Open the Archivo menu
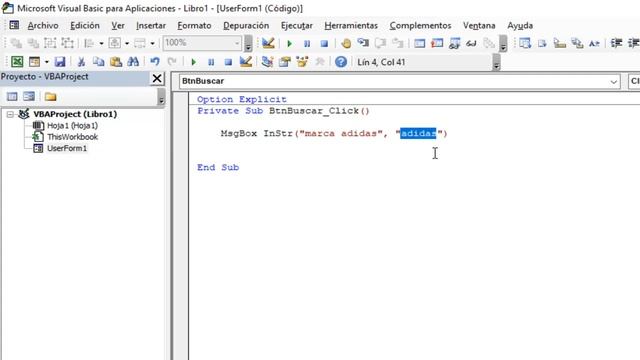This screenshot has height=360, width=640. click(43, 25)
